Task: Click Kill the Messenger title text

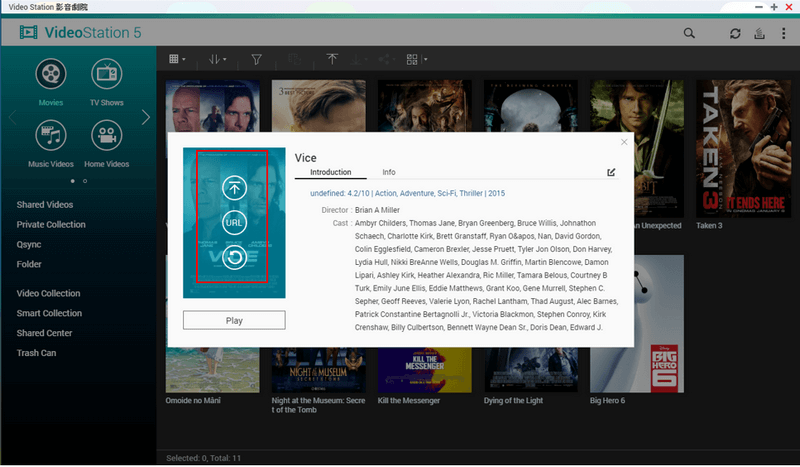Action: point(409,401)
